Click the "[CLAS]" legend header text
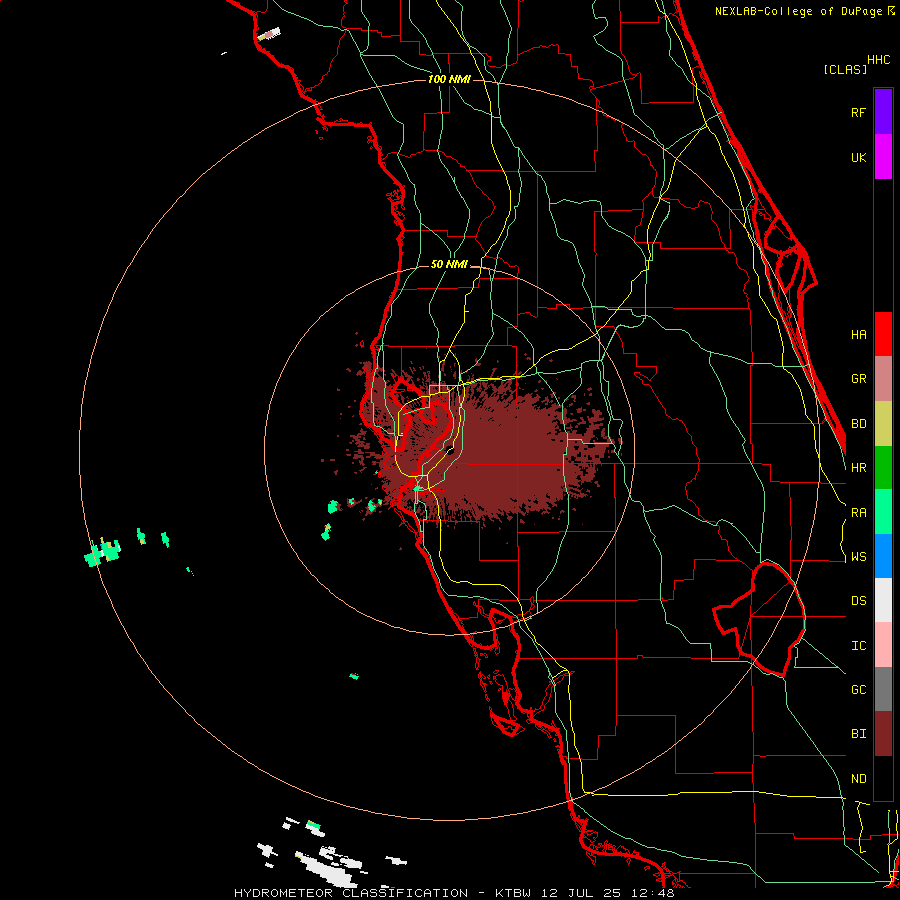This screenshot has width=900, height=900. pos(844,69)
